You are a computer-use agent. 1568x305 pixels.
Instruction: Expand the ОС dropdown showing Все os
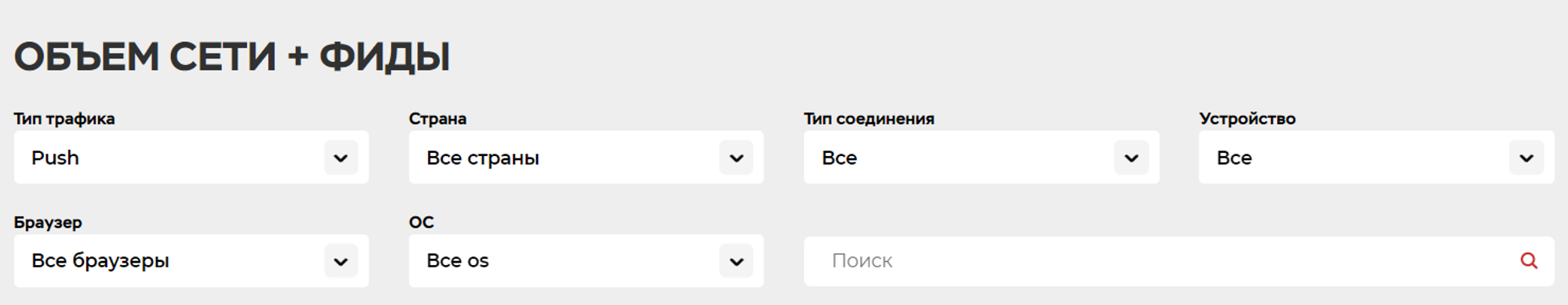586,261
